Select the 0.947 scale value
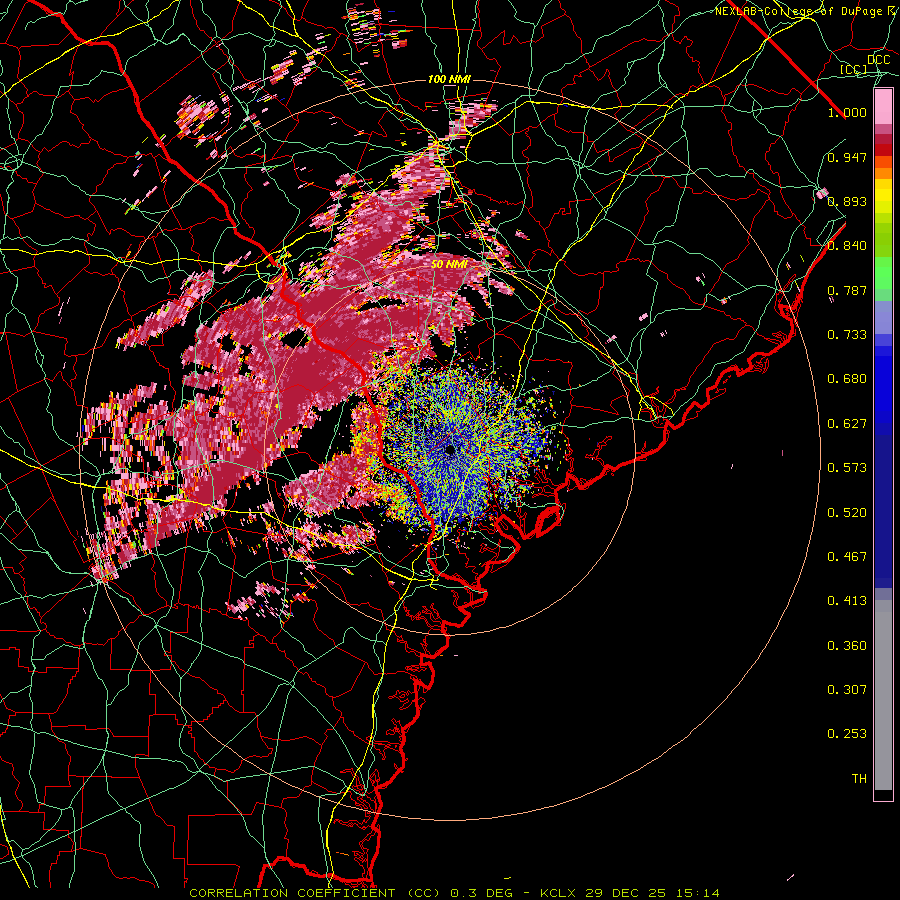The image size is (900, 900). click(x=847, y=157)
